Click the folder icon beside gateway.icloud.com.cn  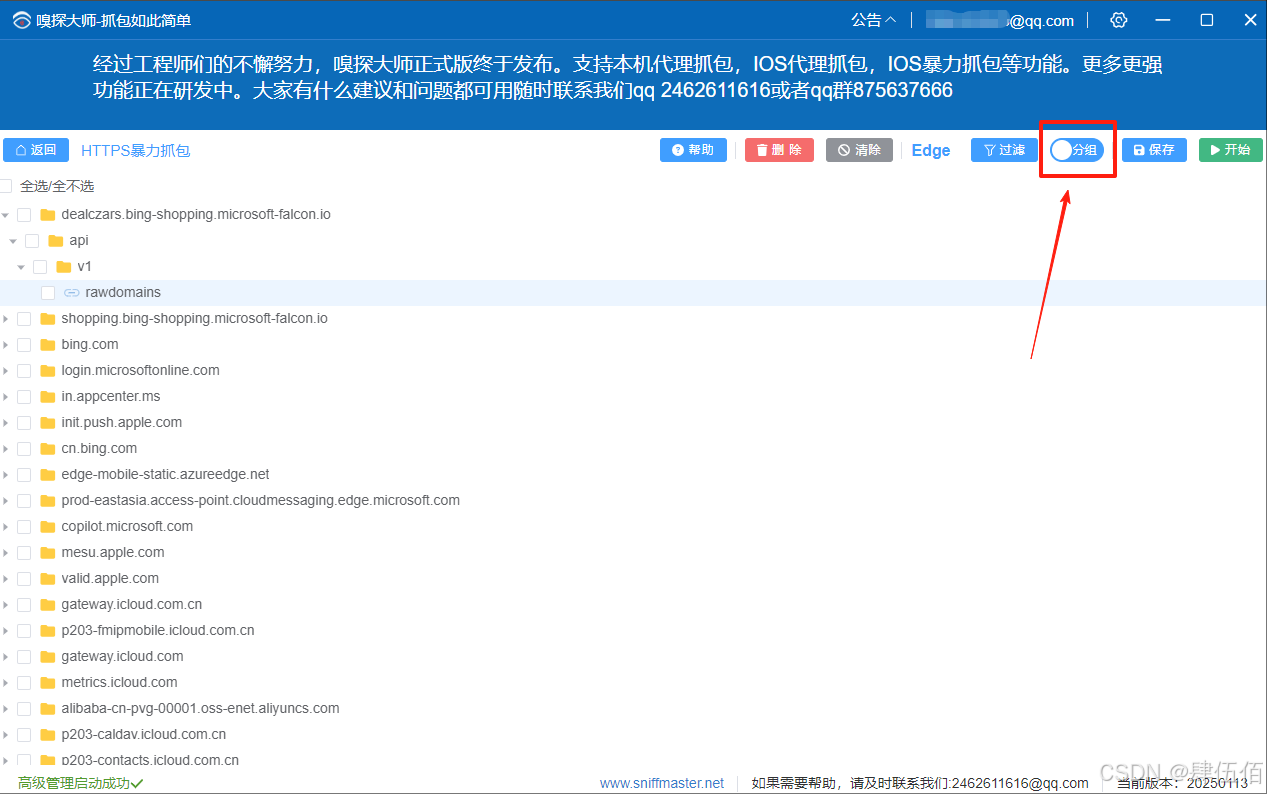pos(48,604)
